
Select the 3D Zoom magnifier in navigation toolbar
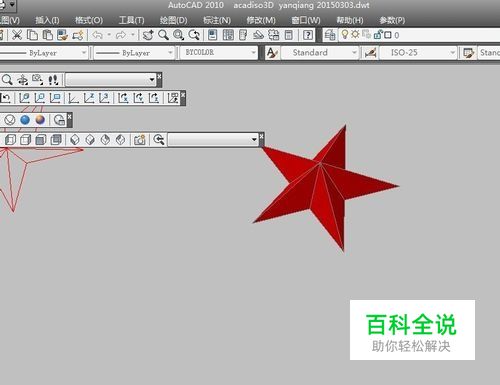(7, 80)
